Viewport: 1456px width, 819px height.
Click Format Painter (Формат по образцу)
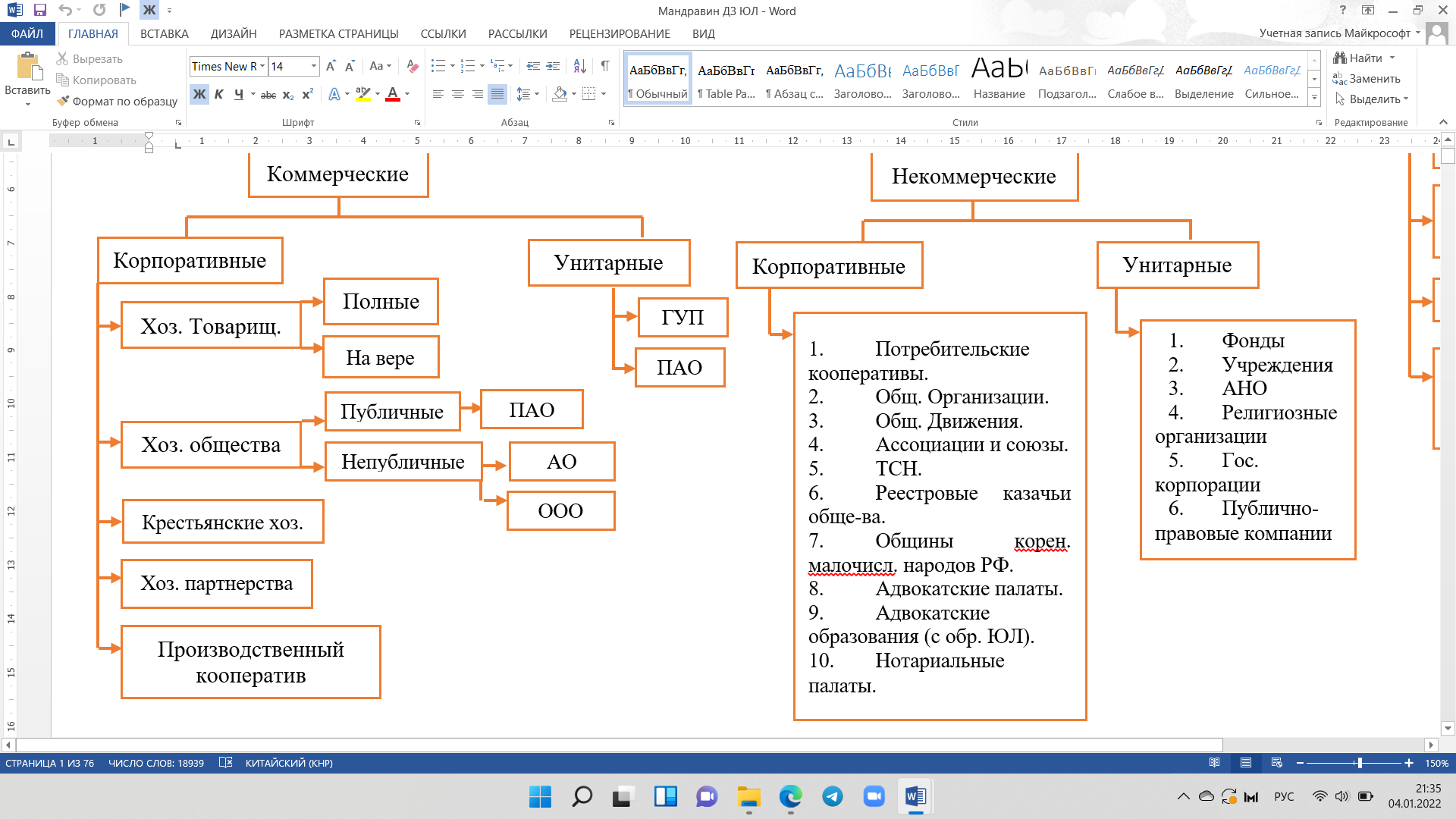coord(118,101)
